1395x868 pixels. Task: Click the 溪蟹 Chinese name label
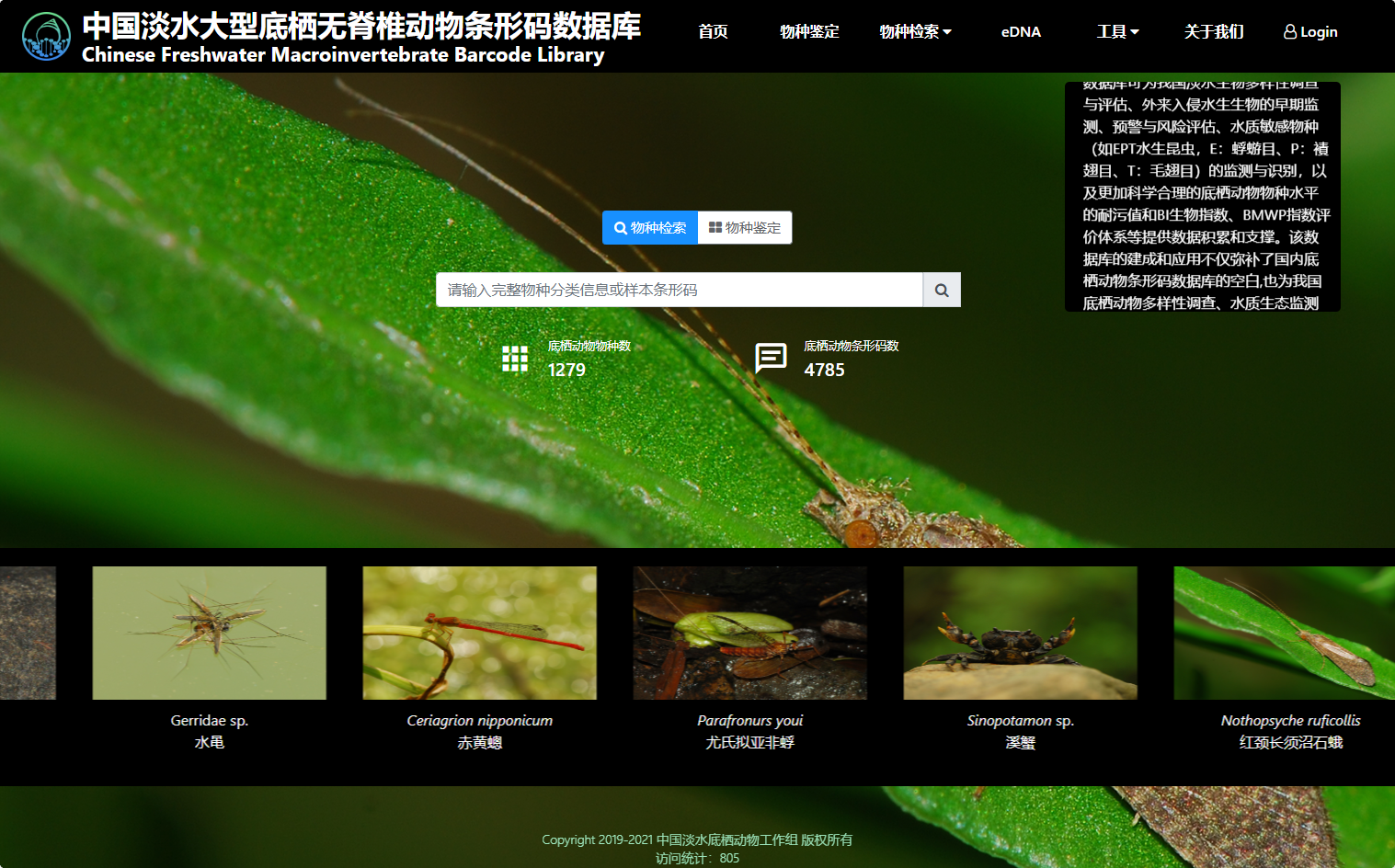pos(1021,742)
